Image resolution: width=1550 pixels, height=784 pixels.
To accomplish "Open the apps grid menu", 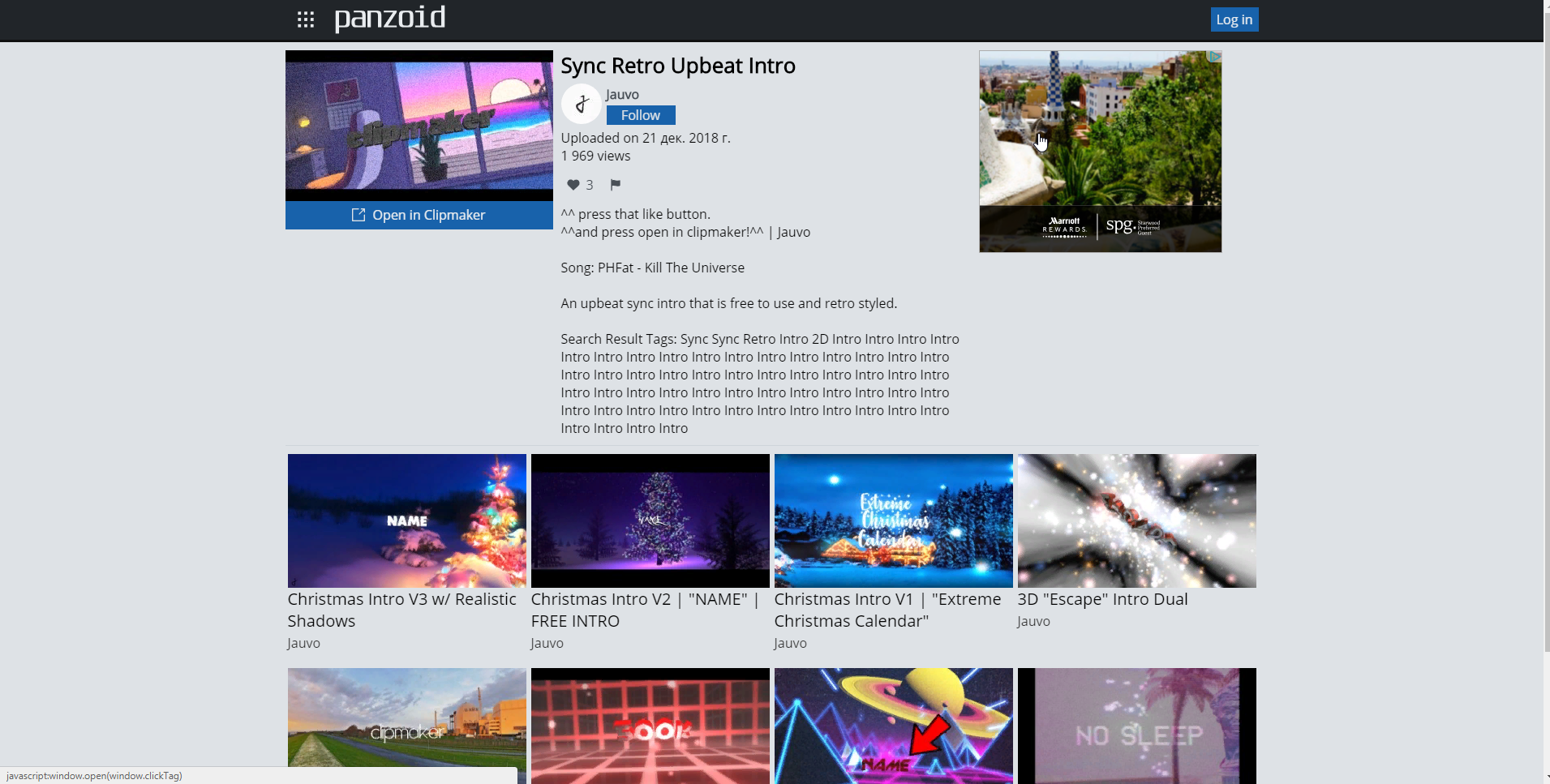I will click(306, 19).
